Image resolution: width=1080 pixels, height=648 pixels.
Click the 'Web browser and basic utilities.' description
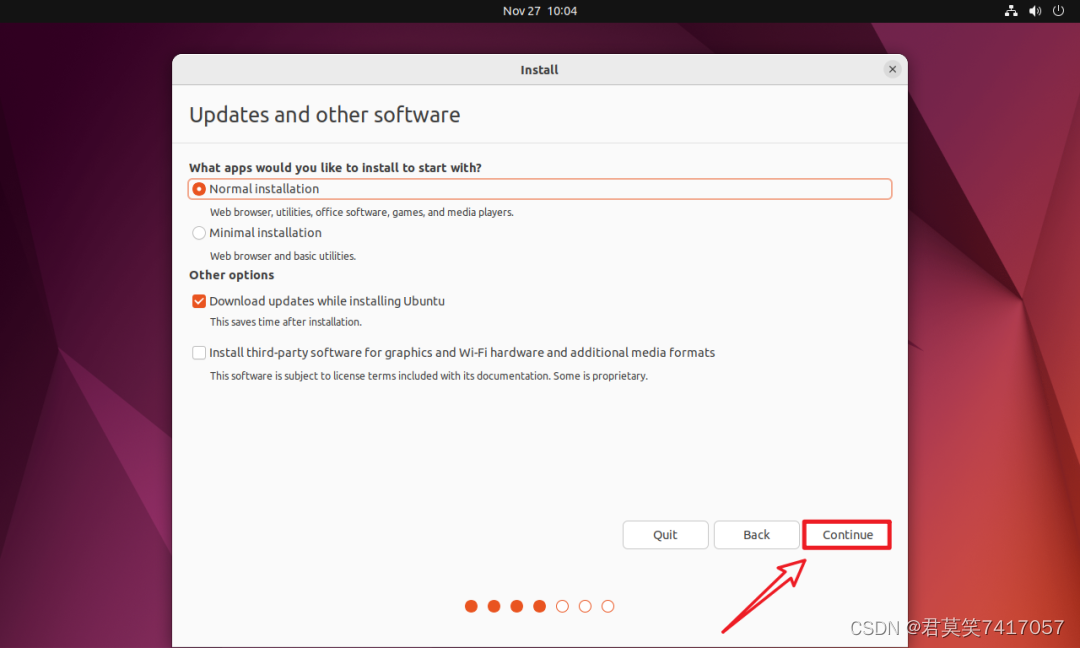pyautogui.click(x=282, y=256)
